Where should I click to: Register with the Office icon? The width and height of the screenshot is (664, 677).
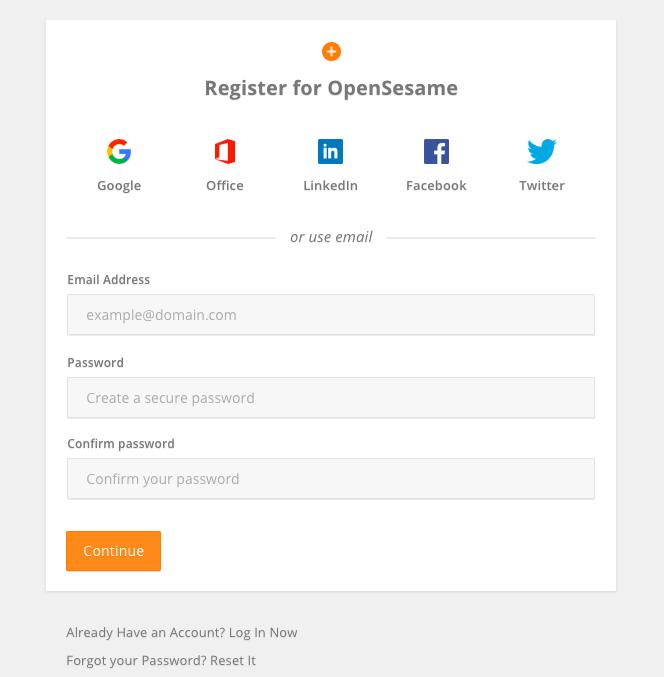tap(225, 152)
